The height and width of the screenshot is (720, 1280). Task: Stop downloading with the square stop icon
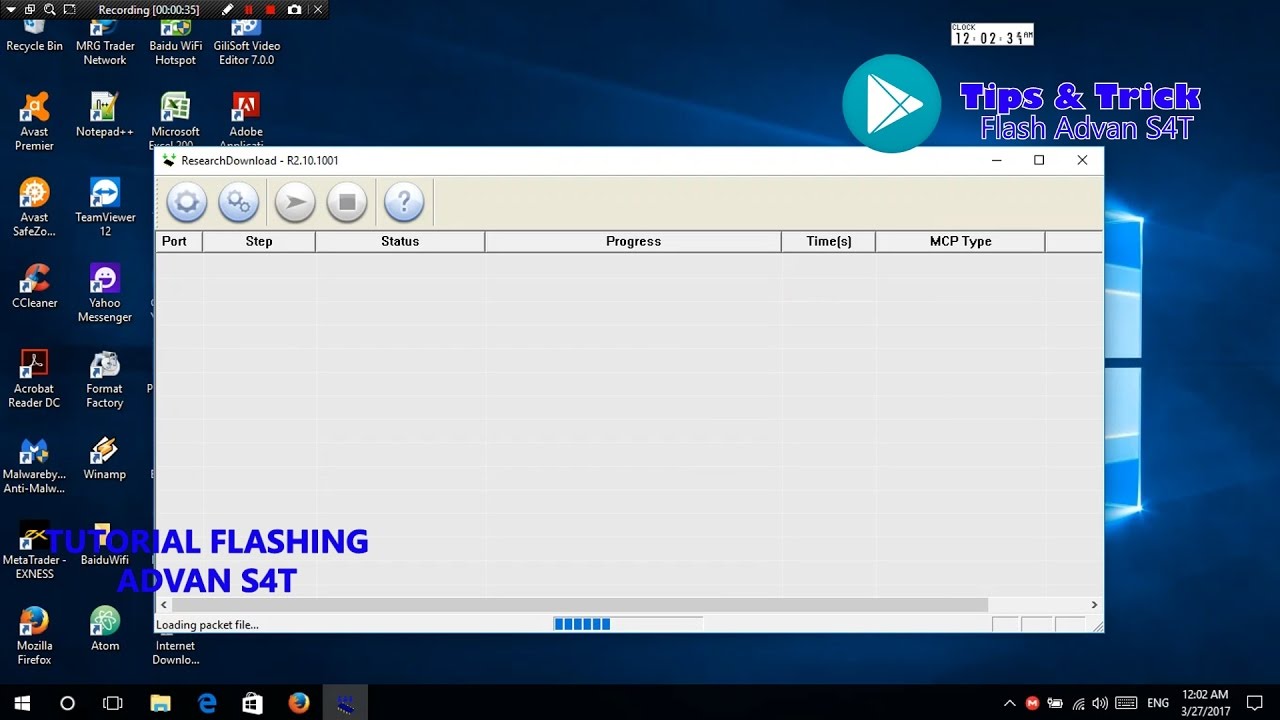click(347, 203)
